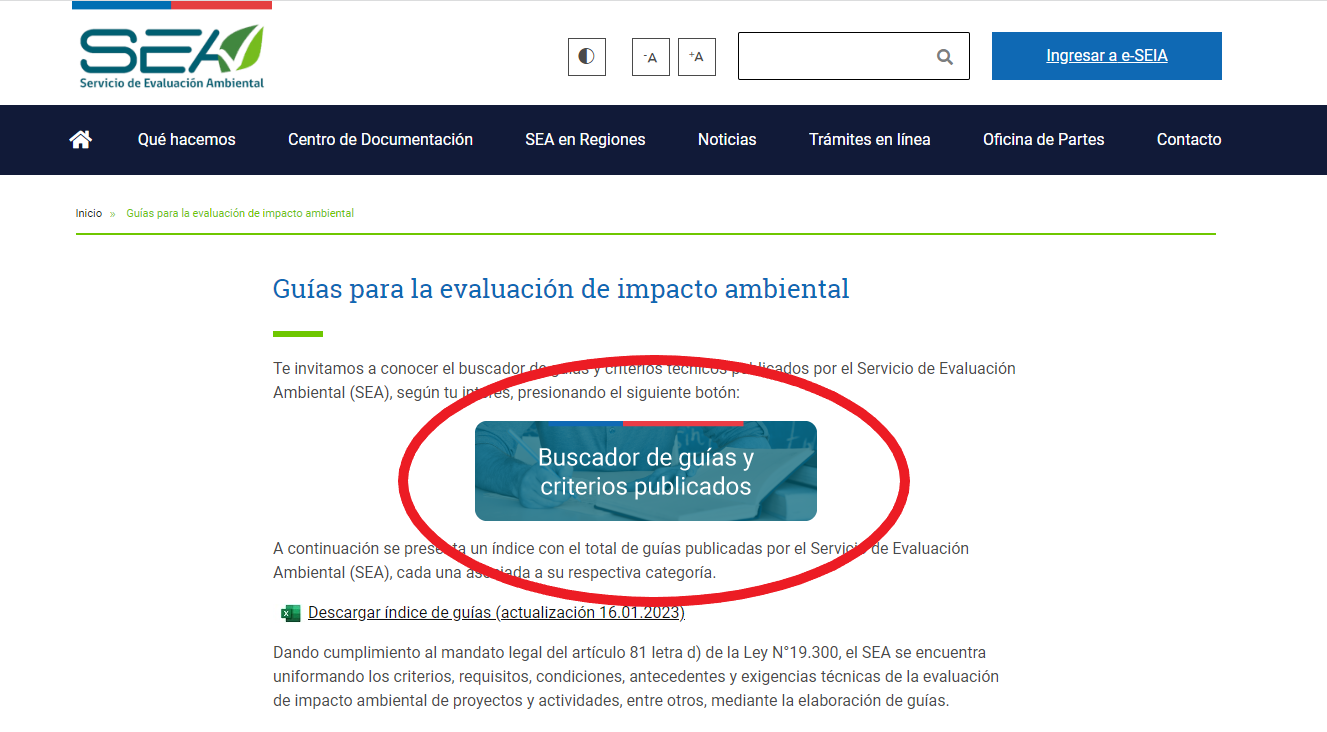Navigate to Oficina de Partes
This screenshot has width=1327, height=732.
(x=1043, y=140)
